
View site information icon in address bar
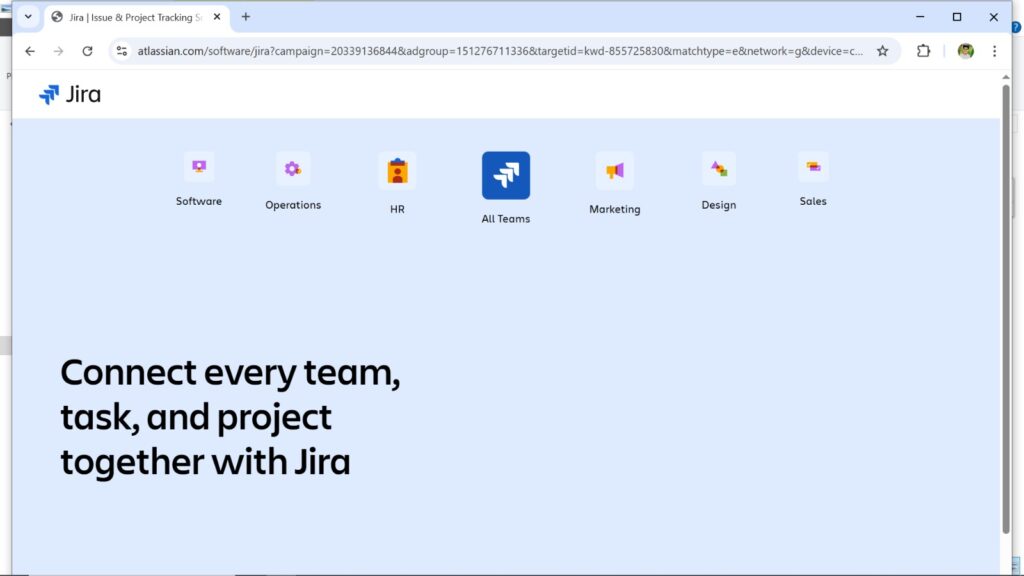[x=121, y=51]
